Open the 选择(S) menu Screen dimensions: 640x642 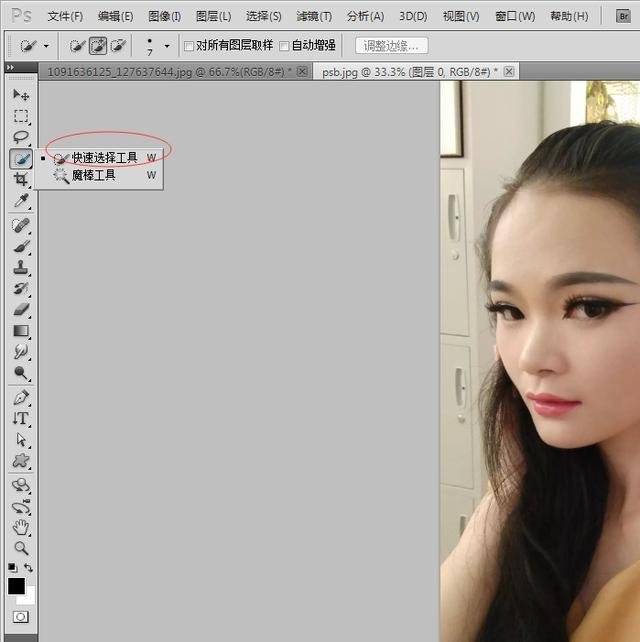pos(263,16)
